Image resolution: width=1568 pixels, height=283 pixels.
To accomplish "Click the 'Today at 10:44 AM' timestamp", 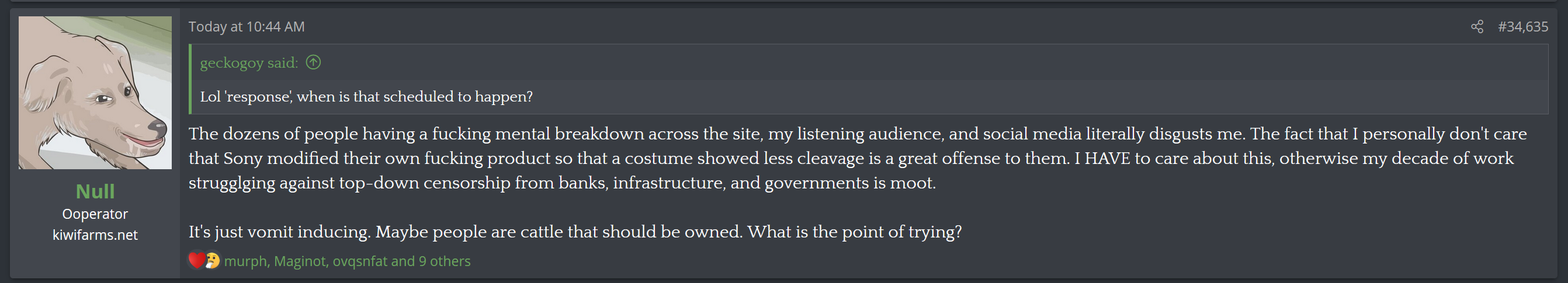I will pyautogui.click(x=247, y=27).
